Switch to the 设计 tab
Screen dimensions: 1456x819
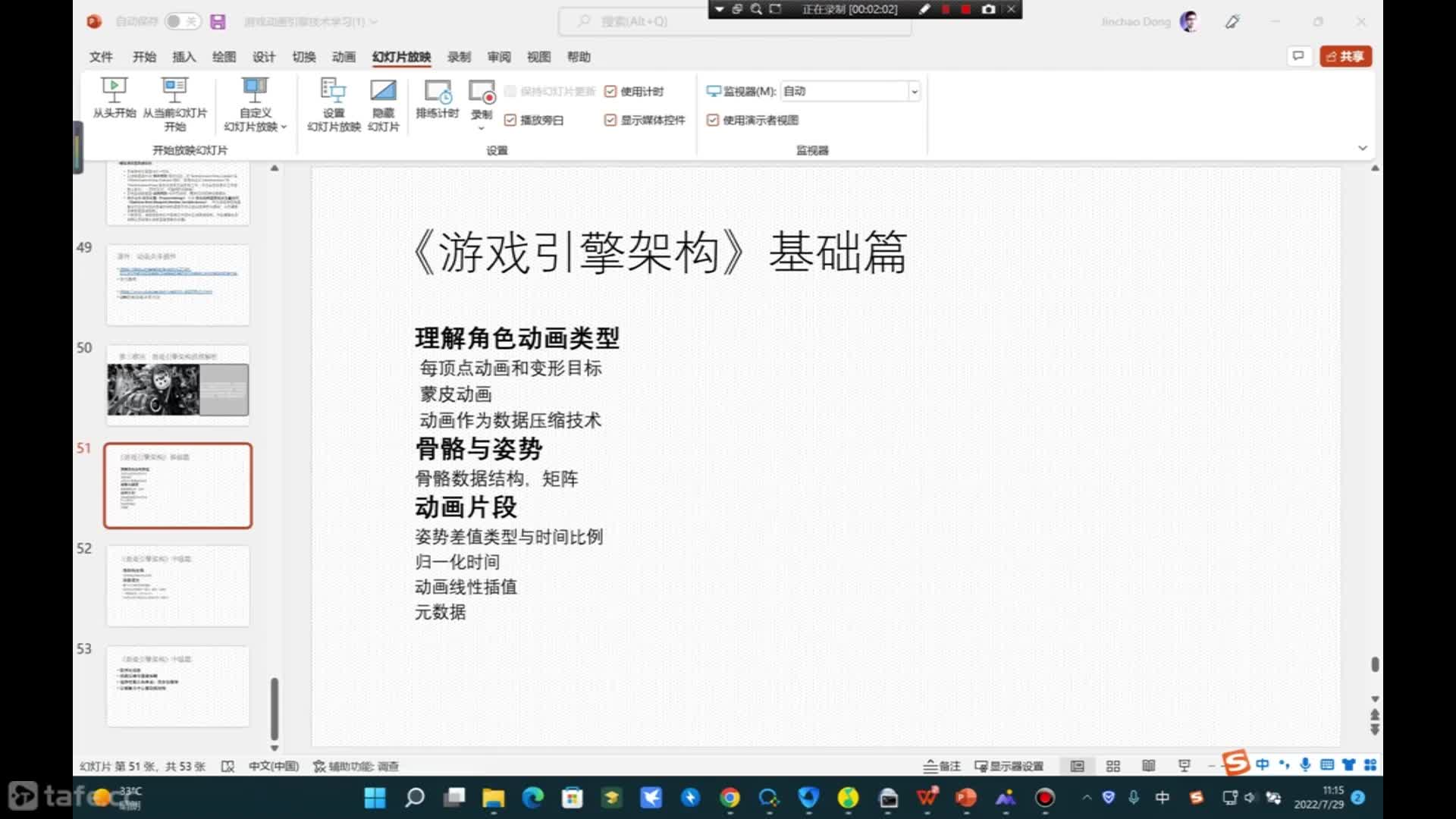click(x=264, y=57)
